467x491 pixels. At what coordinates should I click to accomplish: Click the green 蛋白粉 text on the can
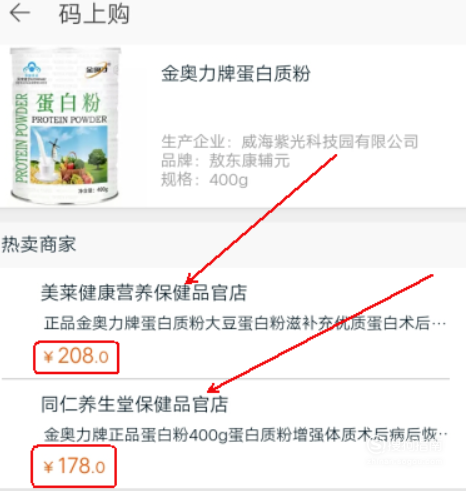[x=68, y=103]
